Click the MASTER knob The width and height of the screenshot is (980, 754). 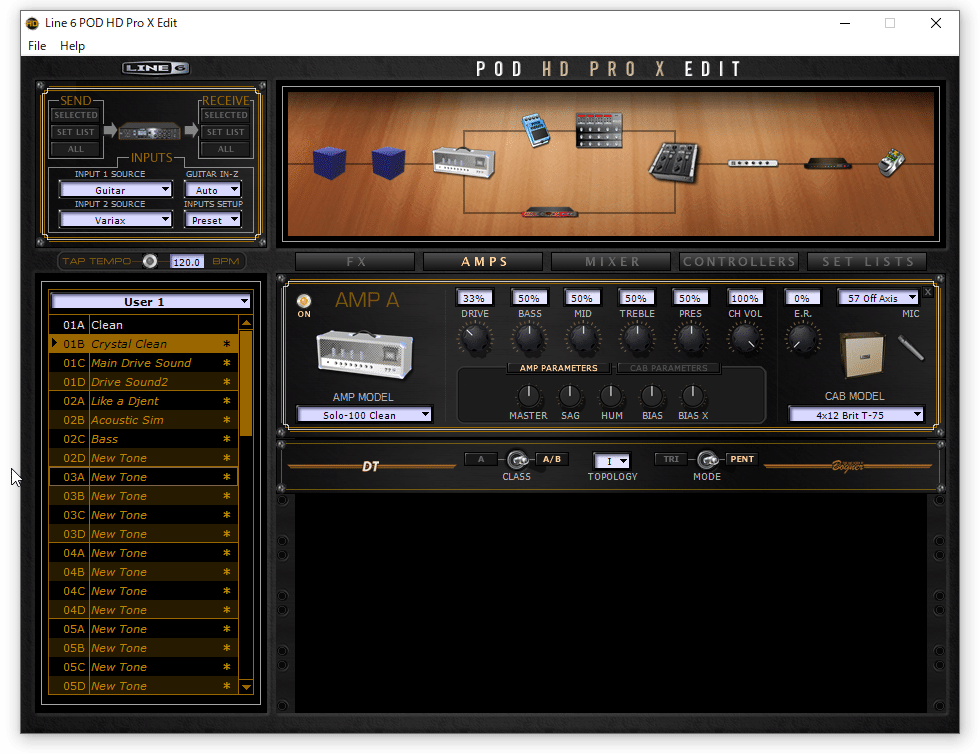pos(528,395)
